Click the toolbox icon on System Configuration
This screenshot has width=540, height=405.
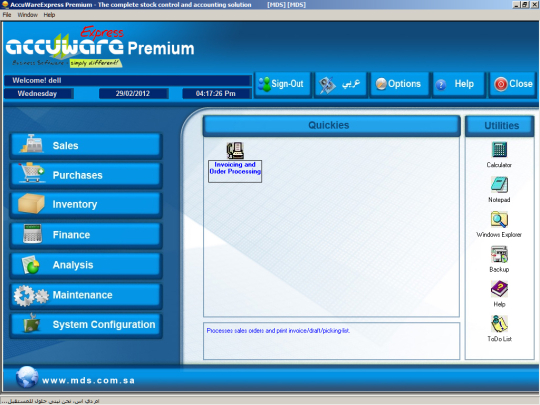click(32, 323)
